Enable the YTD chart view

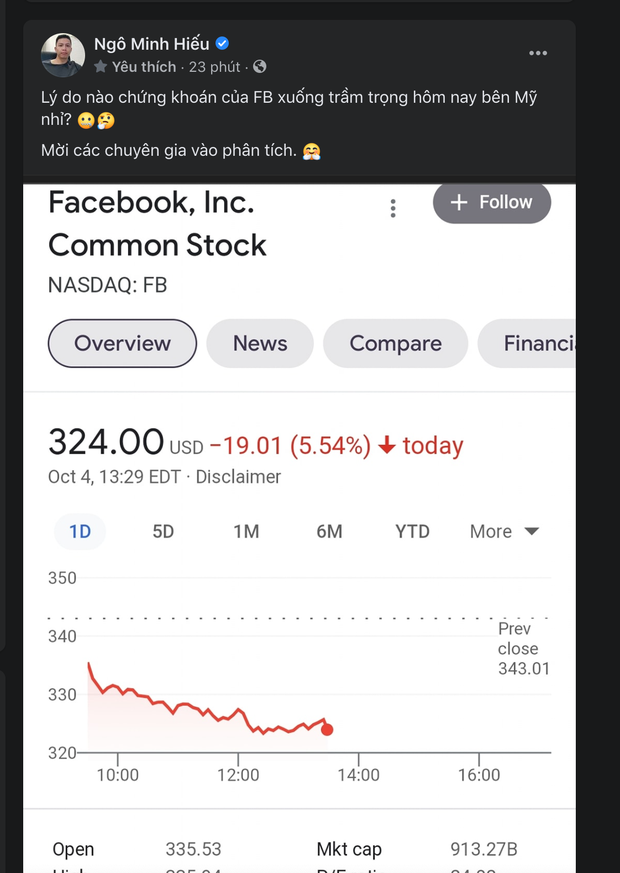412,531
